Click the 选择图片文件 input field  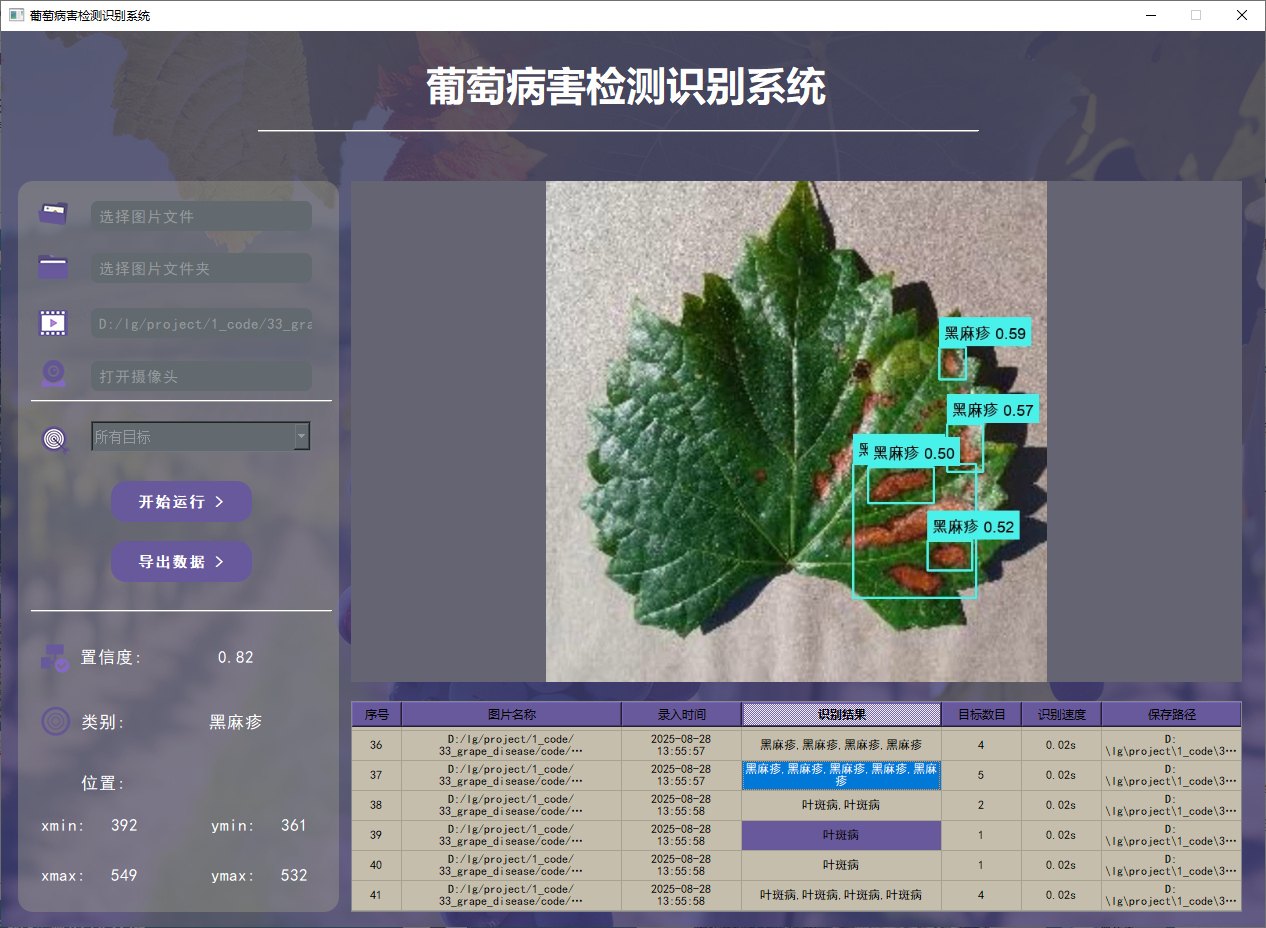click(201, 216)
